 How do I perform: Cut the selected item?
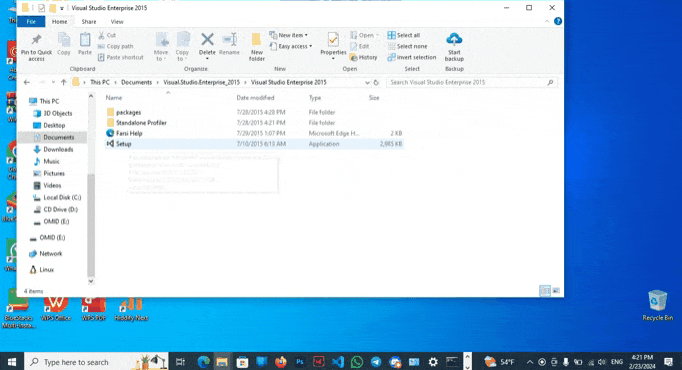[x=107, y=35]
